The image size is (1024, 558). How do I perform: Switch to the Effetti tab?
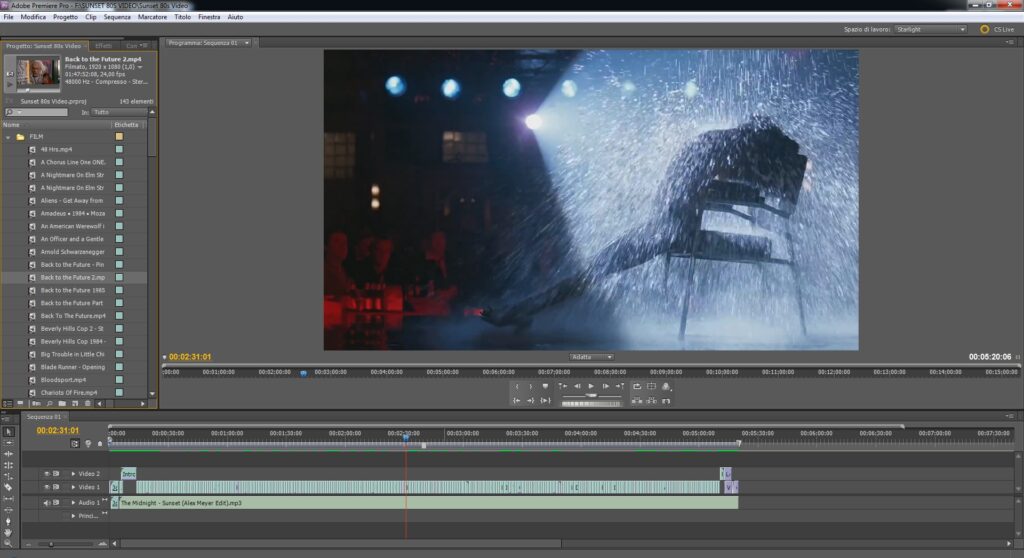pos(103,46)
